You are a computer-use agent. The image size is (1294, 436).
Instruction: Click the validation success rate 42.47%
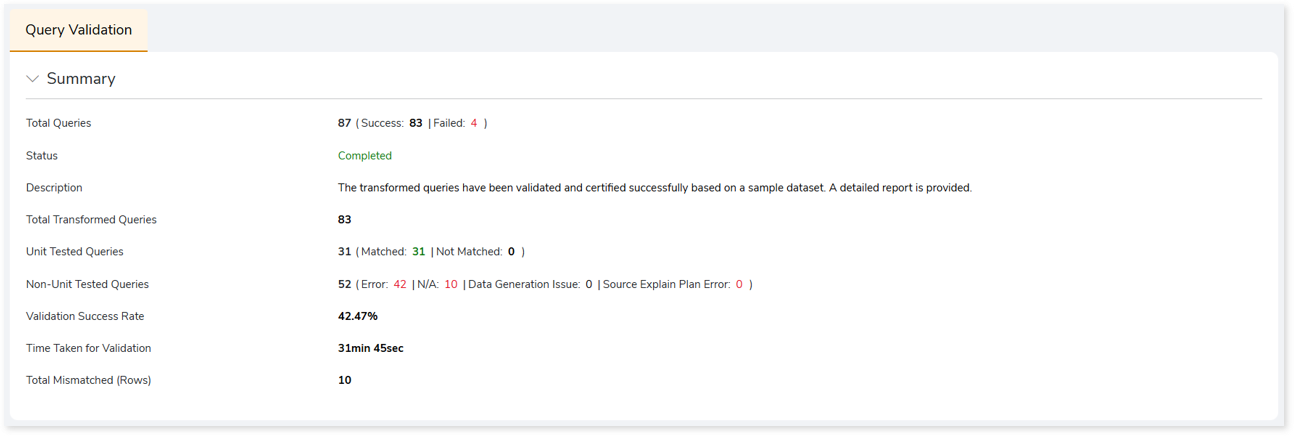[x=358, y=316]
